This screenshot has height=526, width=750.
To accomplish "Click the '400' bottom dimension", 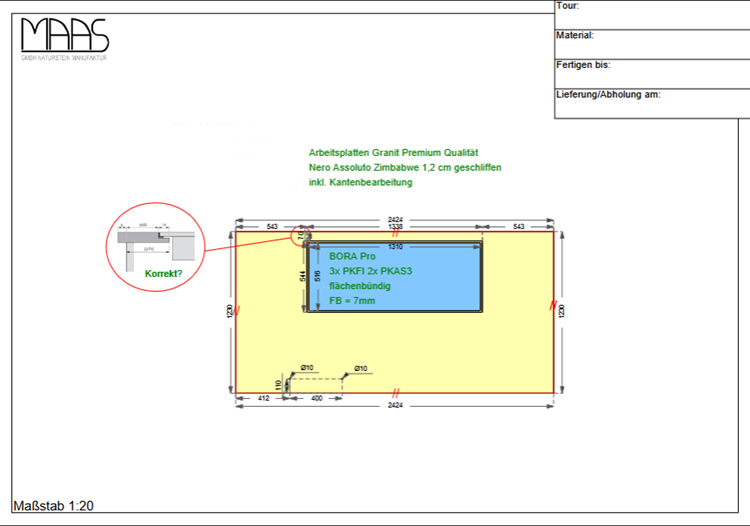I will point(317,398).
